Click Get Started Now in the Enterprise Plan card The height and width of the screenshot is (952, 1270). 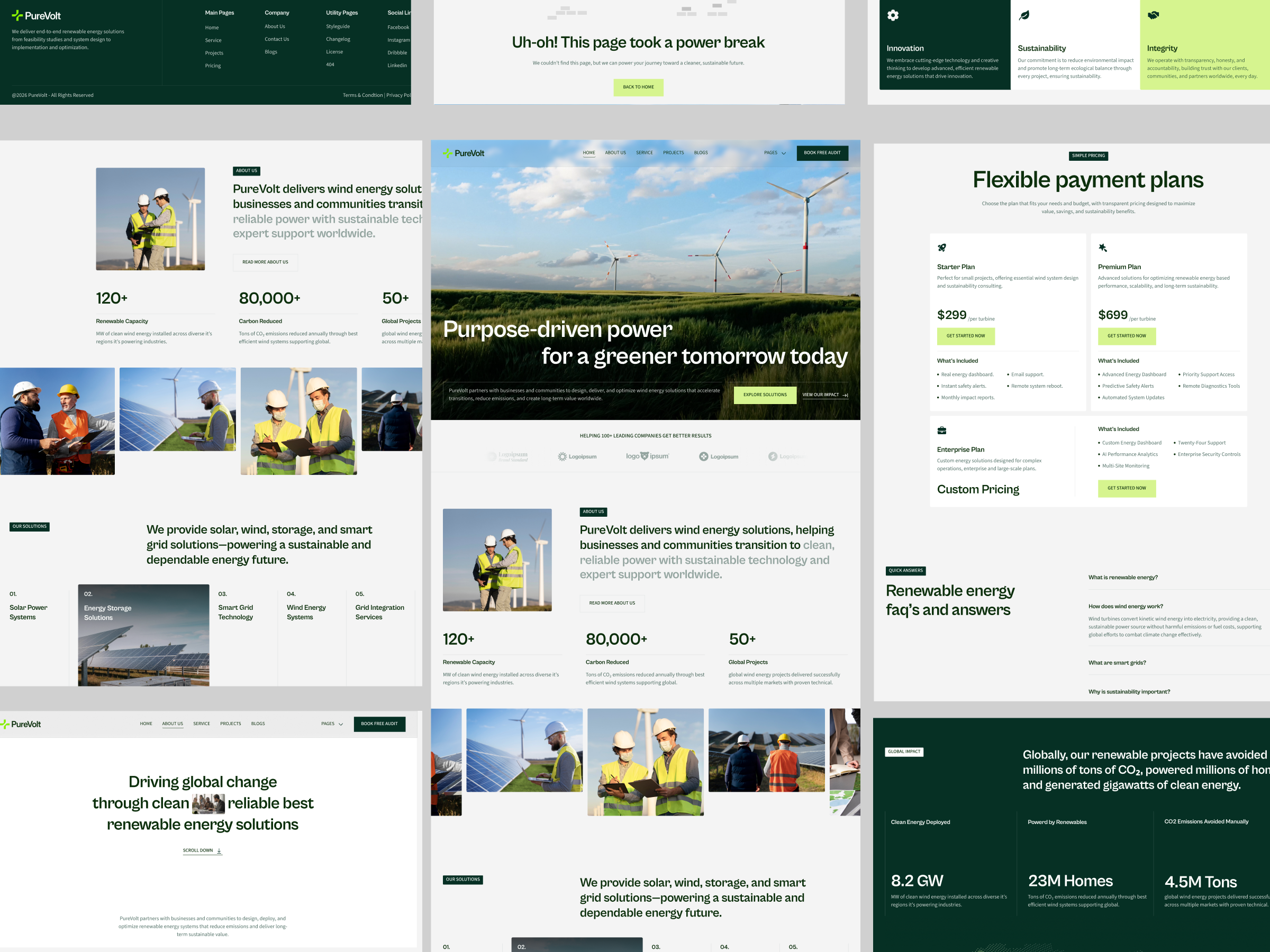pos(1127,488)
